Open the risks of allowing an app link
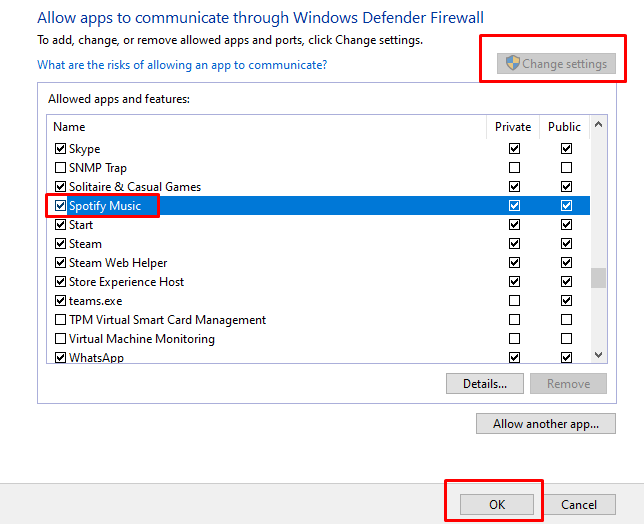Image resolution: width=644 pixels, height=524 pixels. [182, 65]
